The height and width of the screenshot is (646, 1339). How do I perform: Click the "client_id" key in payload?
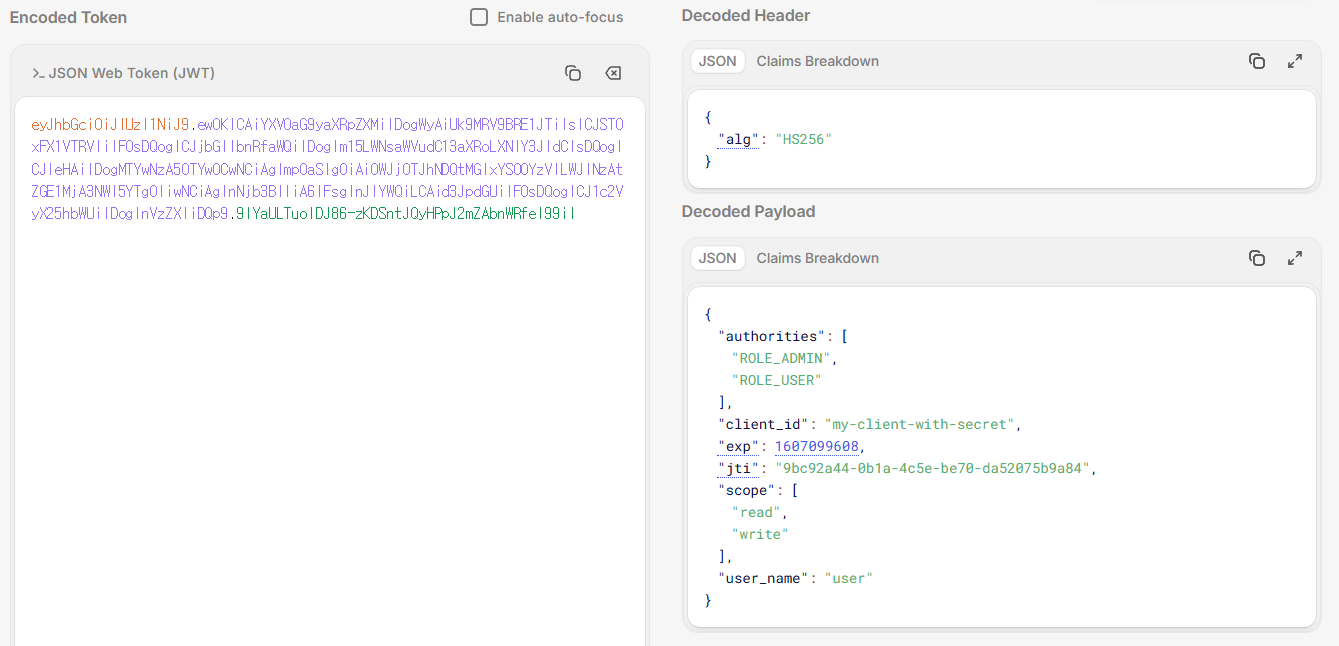[764, 424]
